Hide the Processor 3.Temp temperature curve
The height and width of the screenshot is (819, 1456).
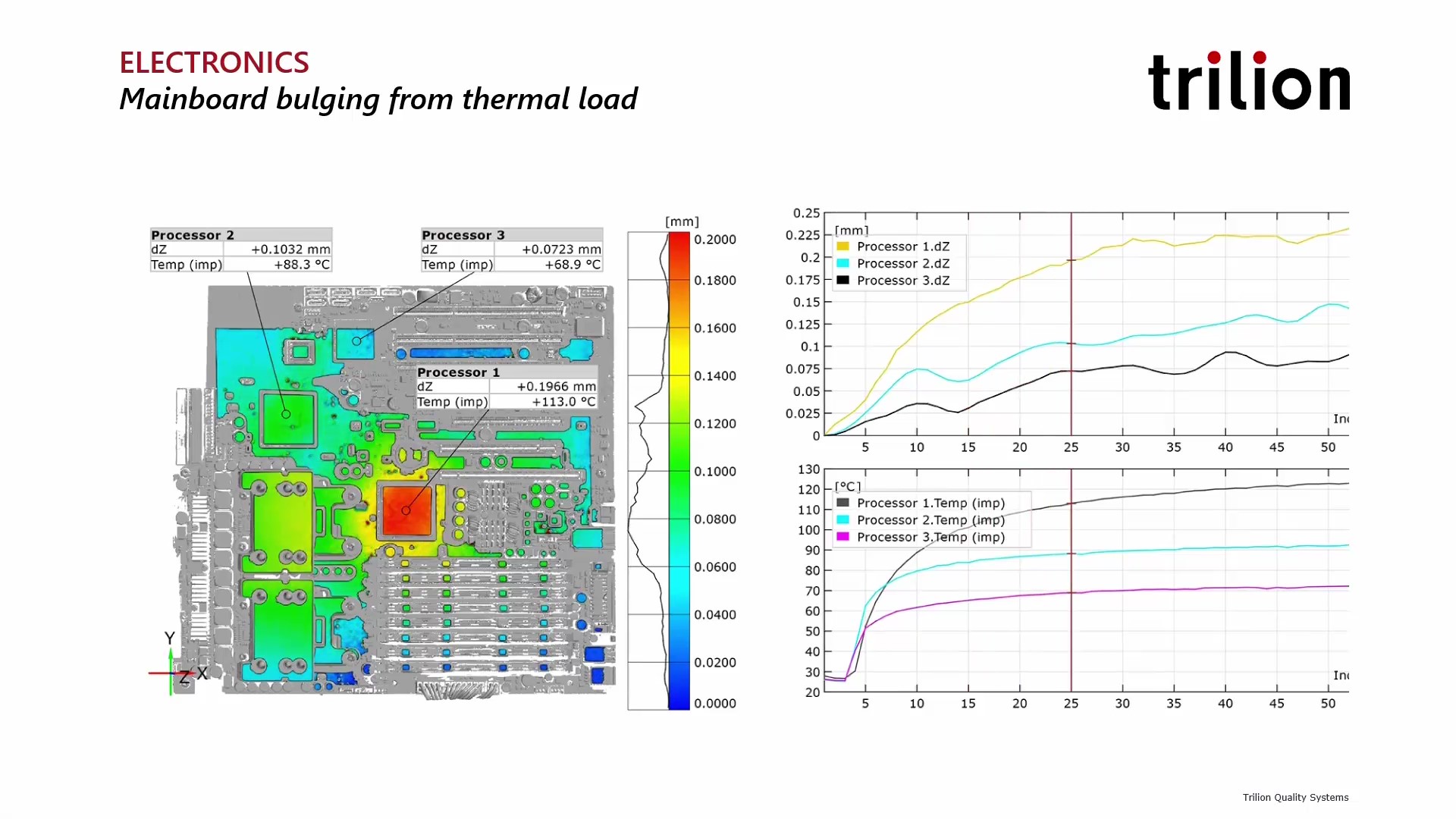tap(930, 537)
